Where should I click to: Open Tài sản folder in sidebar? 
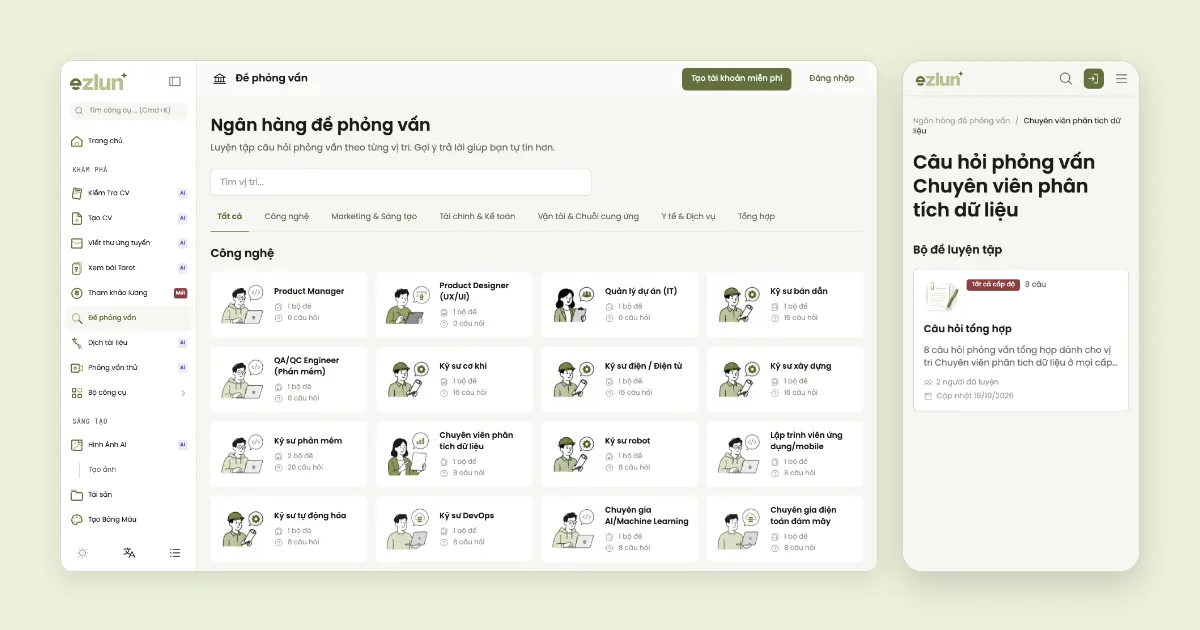click(x=128, y=495)
